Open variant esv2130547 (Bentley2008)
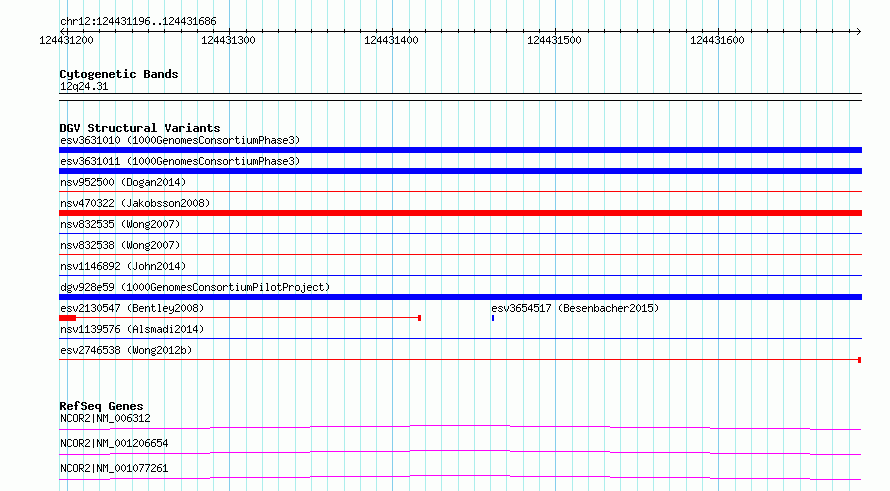This screenshot has width=890, height=491. coord(132,308)
